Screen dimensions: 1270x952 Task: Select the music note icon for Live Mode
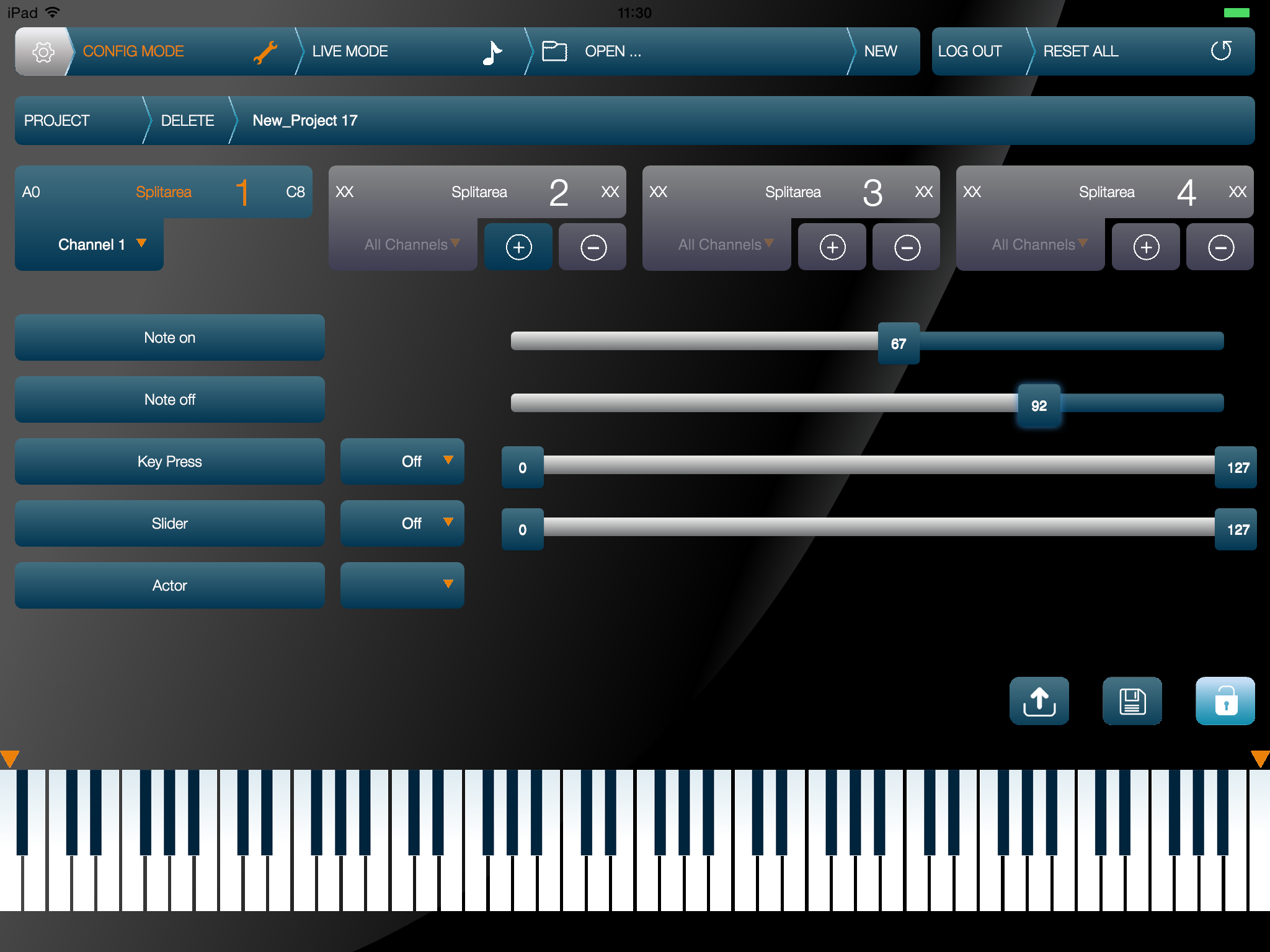tap(492, 51)
